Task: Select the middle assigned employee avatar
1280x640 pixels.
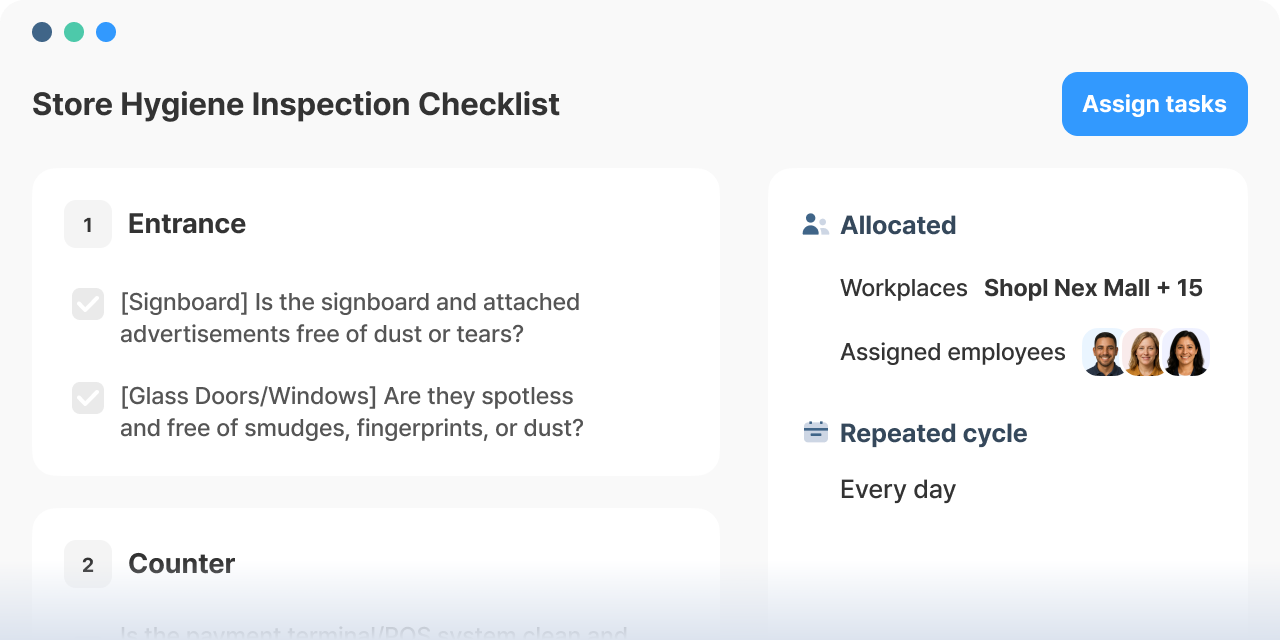Action: click(1145, 352)
